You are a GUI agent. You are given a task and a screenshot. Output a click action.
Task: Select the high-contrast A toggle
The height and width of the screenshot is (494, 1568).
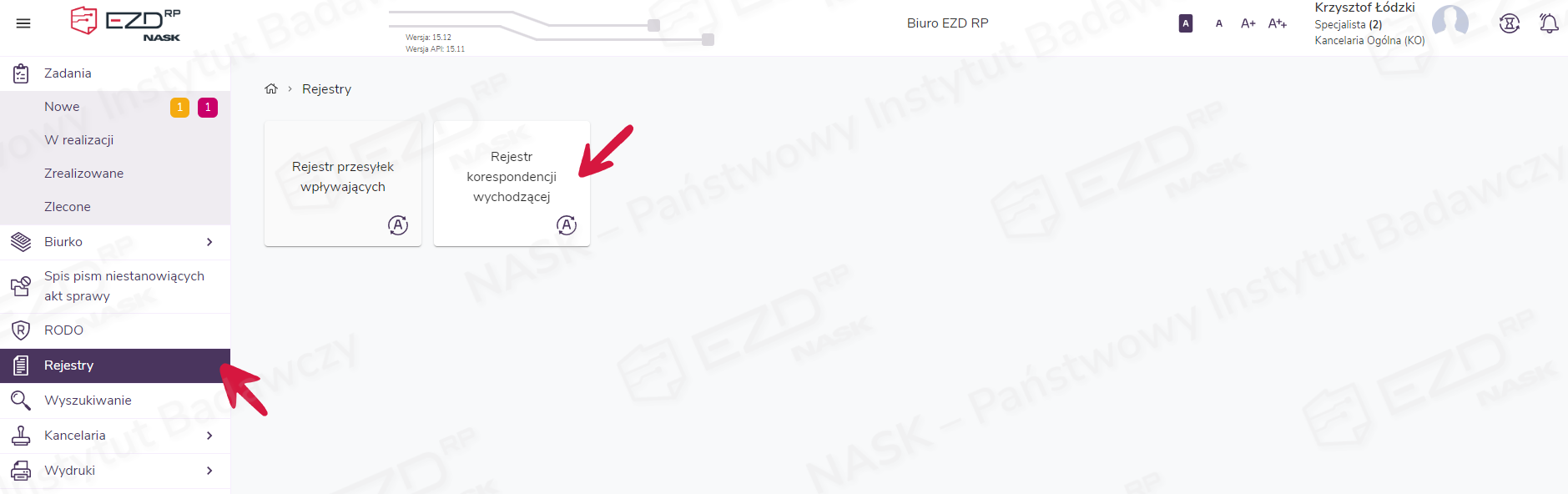click(x=1186, y=23)
